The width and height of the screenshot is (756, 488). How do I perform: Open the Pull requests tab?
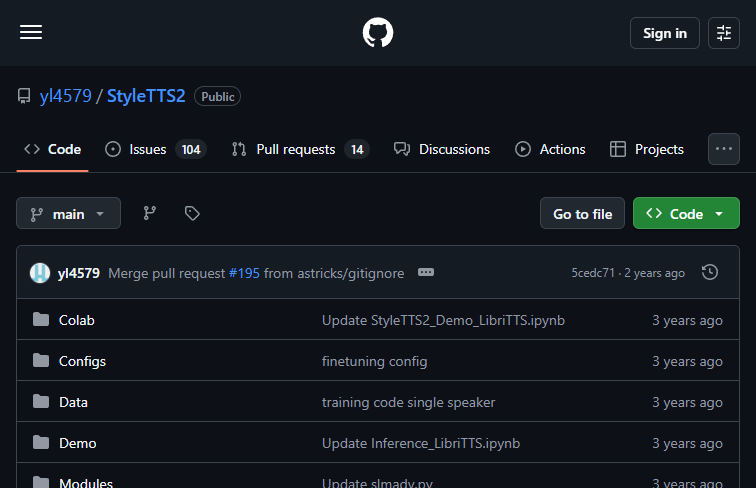coord(300,149)
